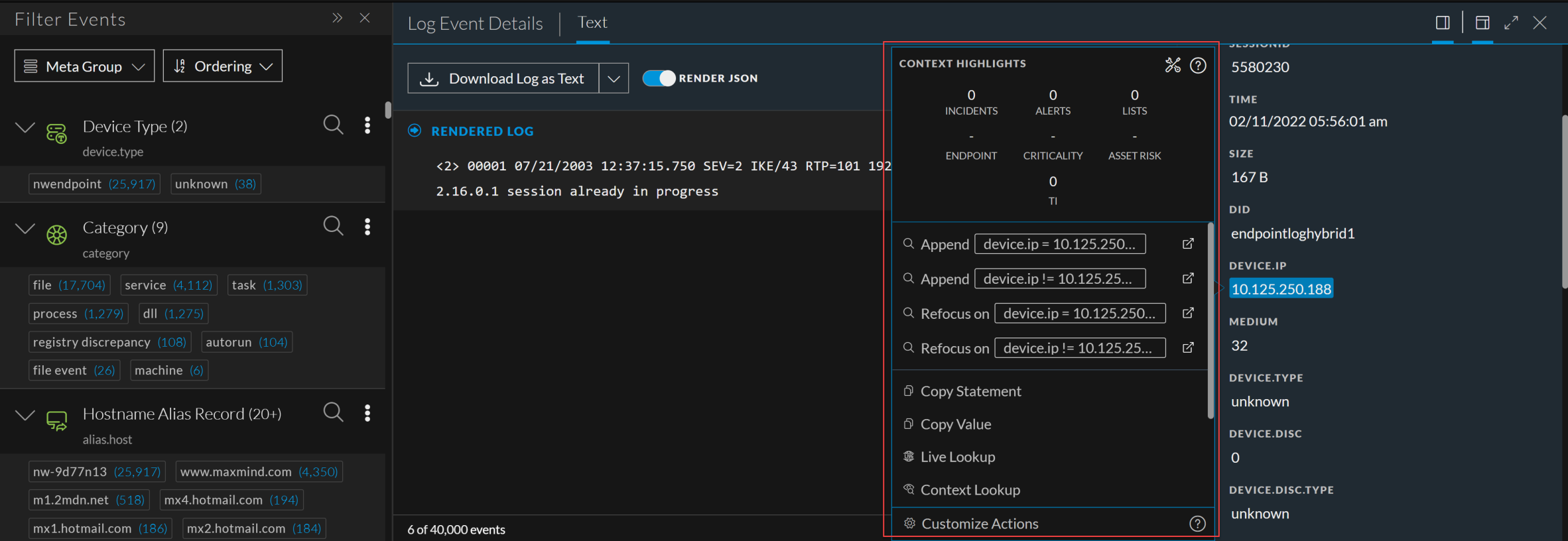Open Context Highlights help icon
Screen dimensions: 1568x541
(1198, 65)
